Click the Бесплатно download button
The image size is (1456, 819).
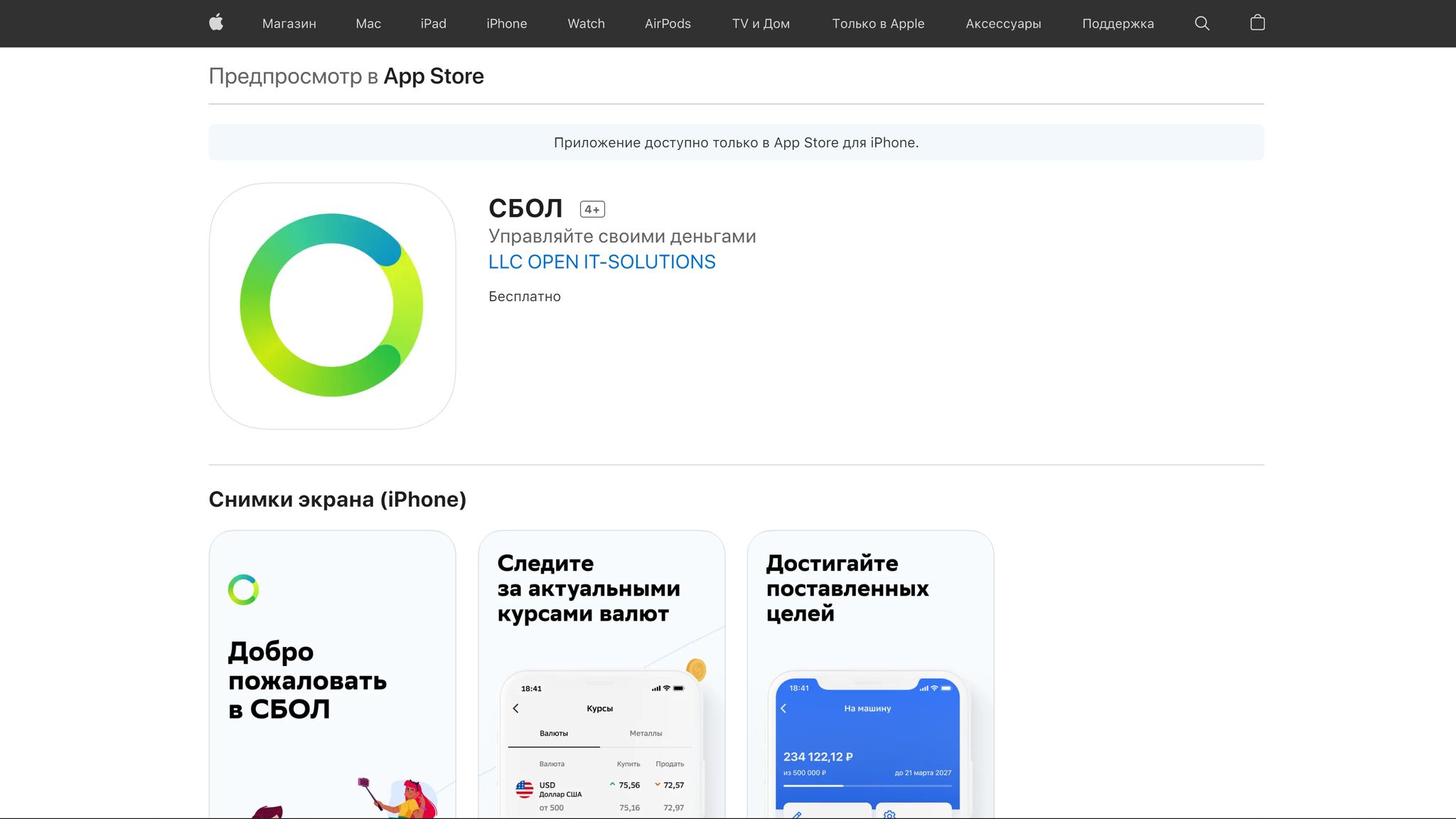coord(524,296)
